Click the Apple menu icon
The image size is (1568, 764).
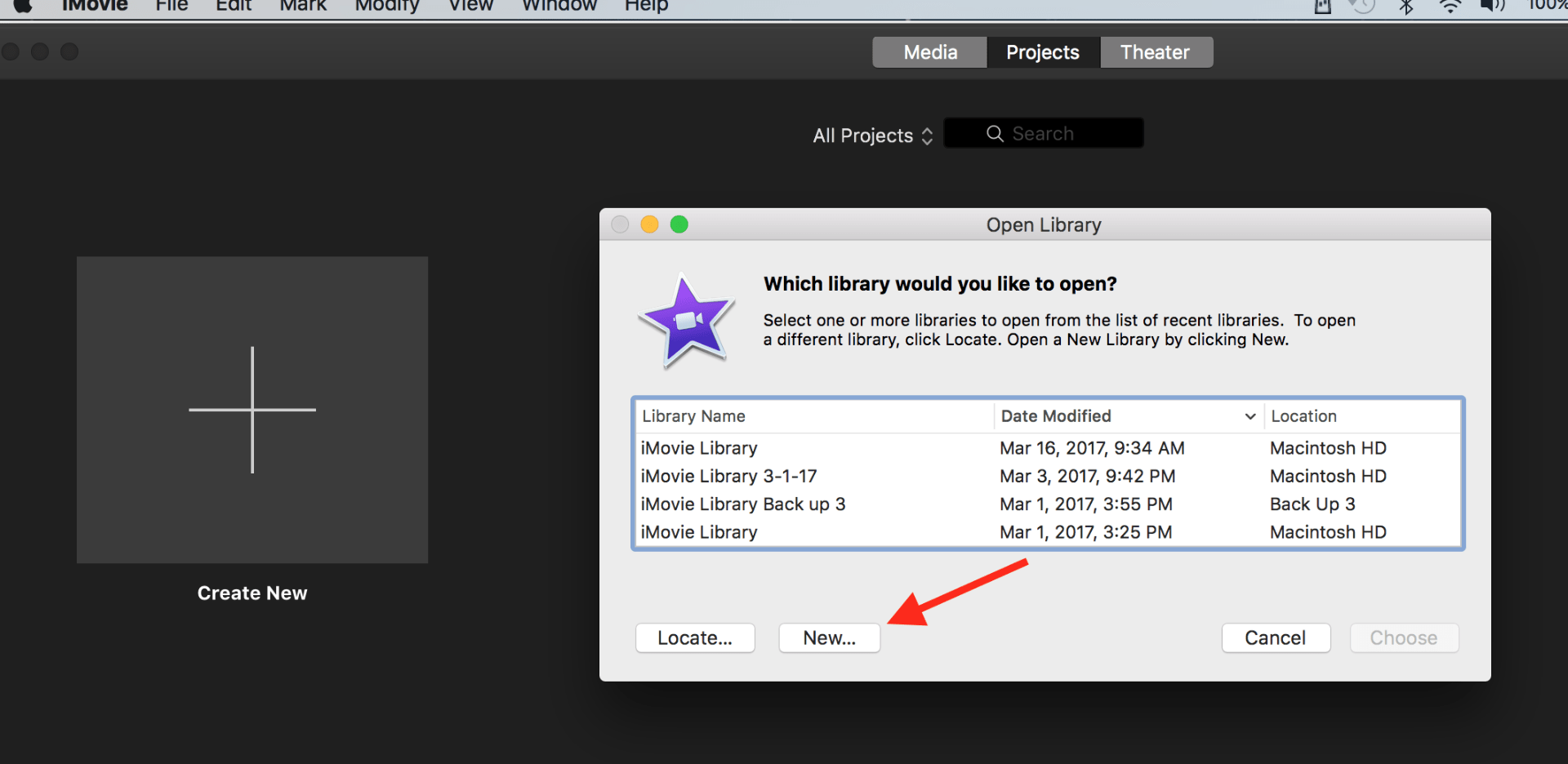(23, 7)
